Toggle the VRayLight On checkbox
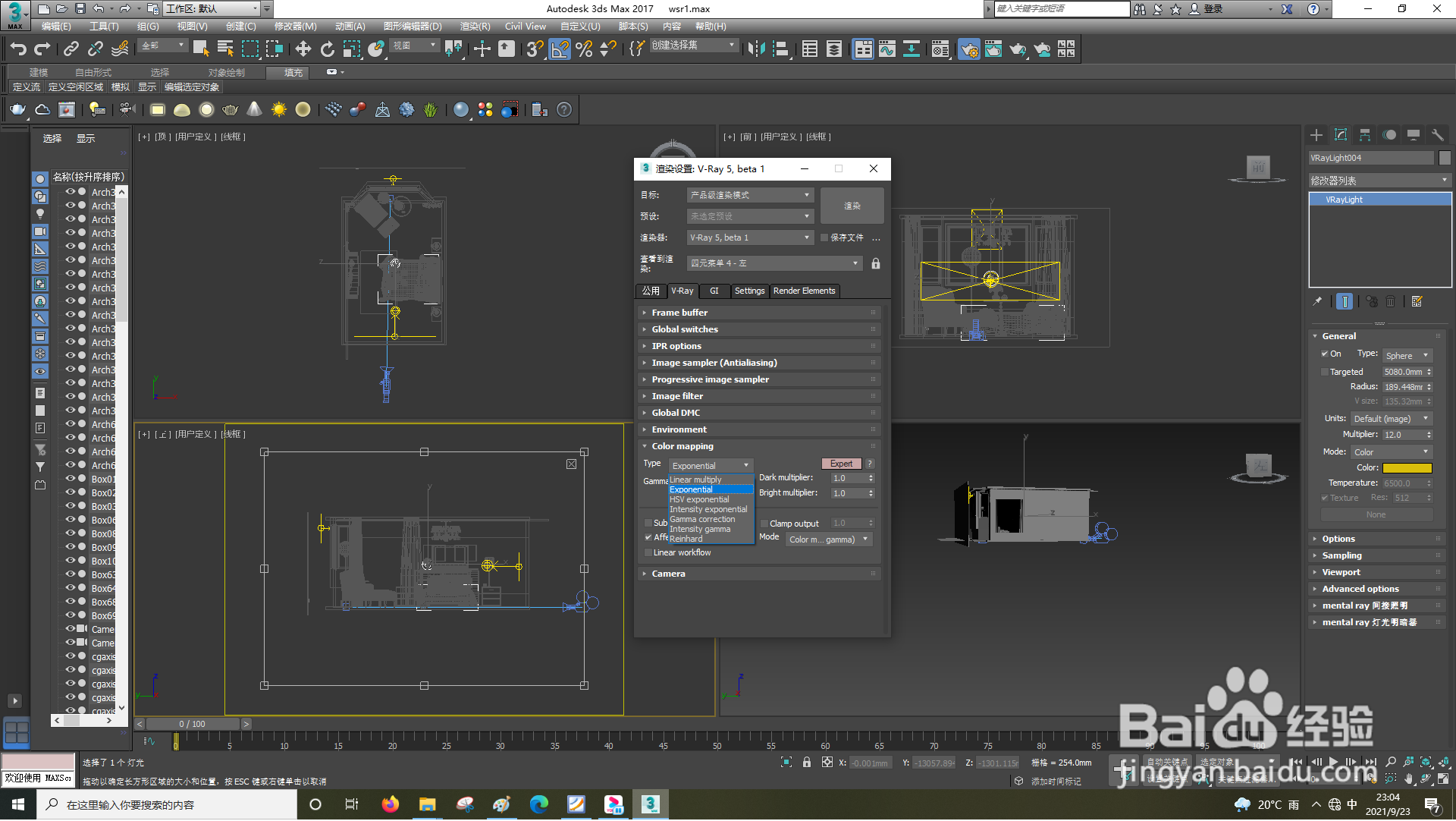Image resolution: width=1456 pixels, height=821 pixels. [1325, 354]
